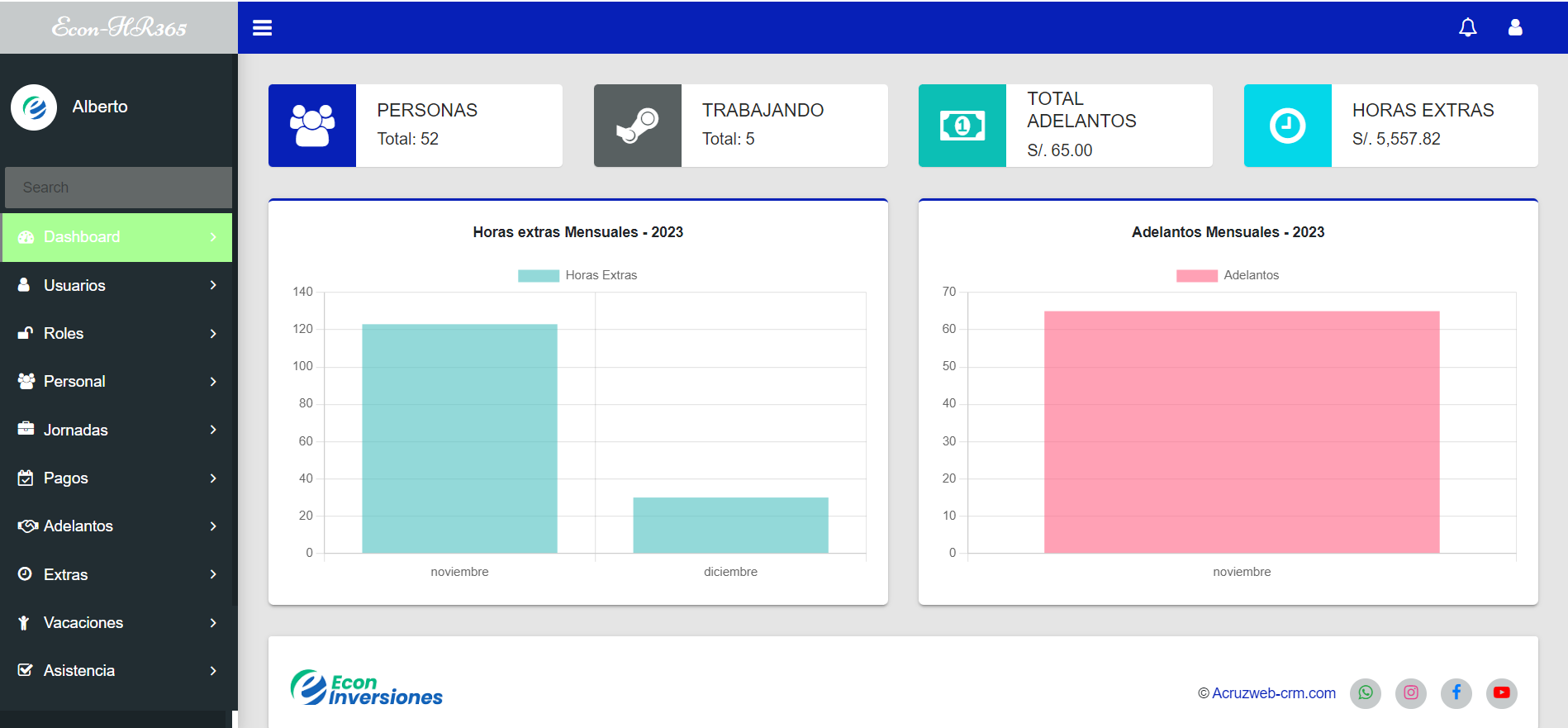Expand the Jornadas submenu chevron

[213, 430]
